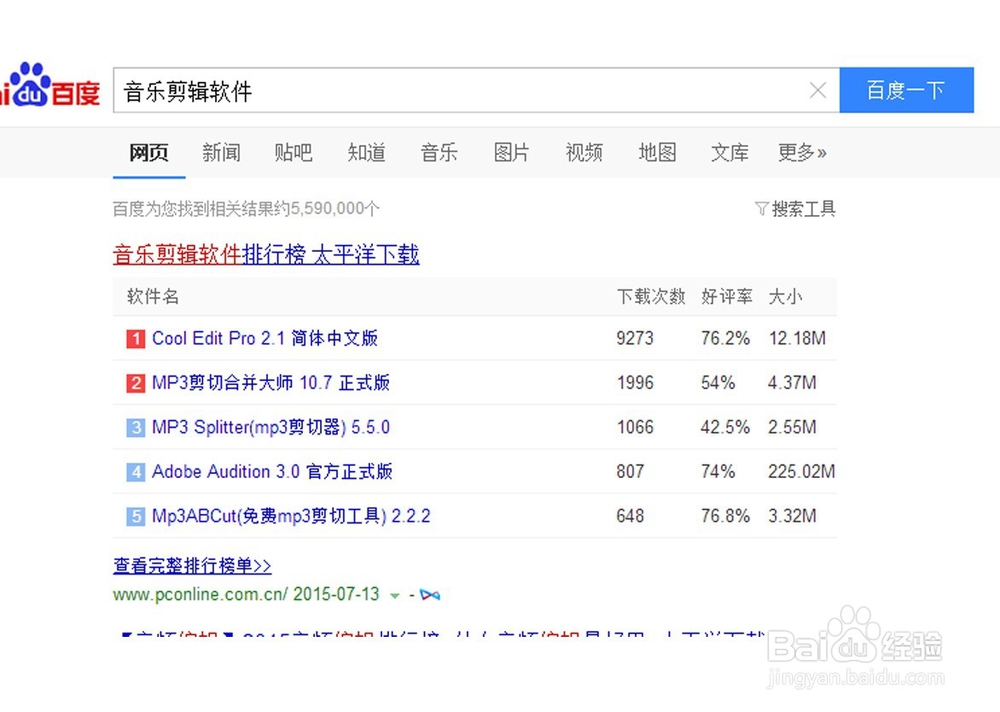This screenshot has width=1000, height=712.
Task: Click the 下载次数 column header
Action: point(651,297)
